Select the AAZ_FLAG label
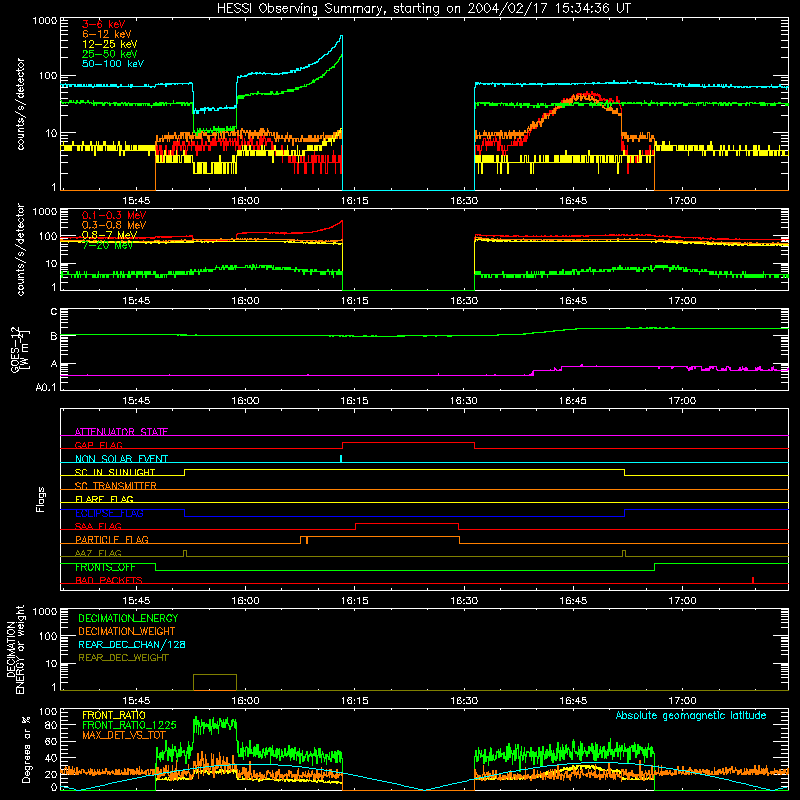The image size is (800, 800). (98, 553)
